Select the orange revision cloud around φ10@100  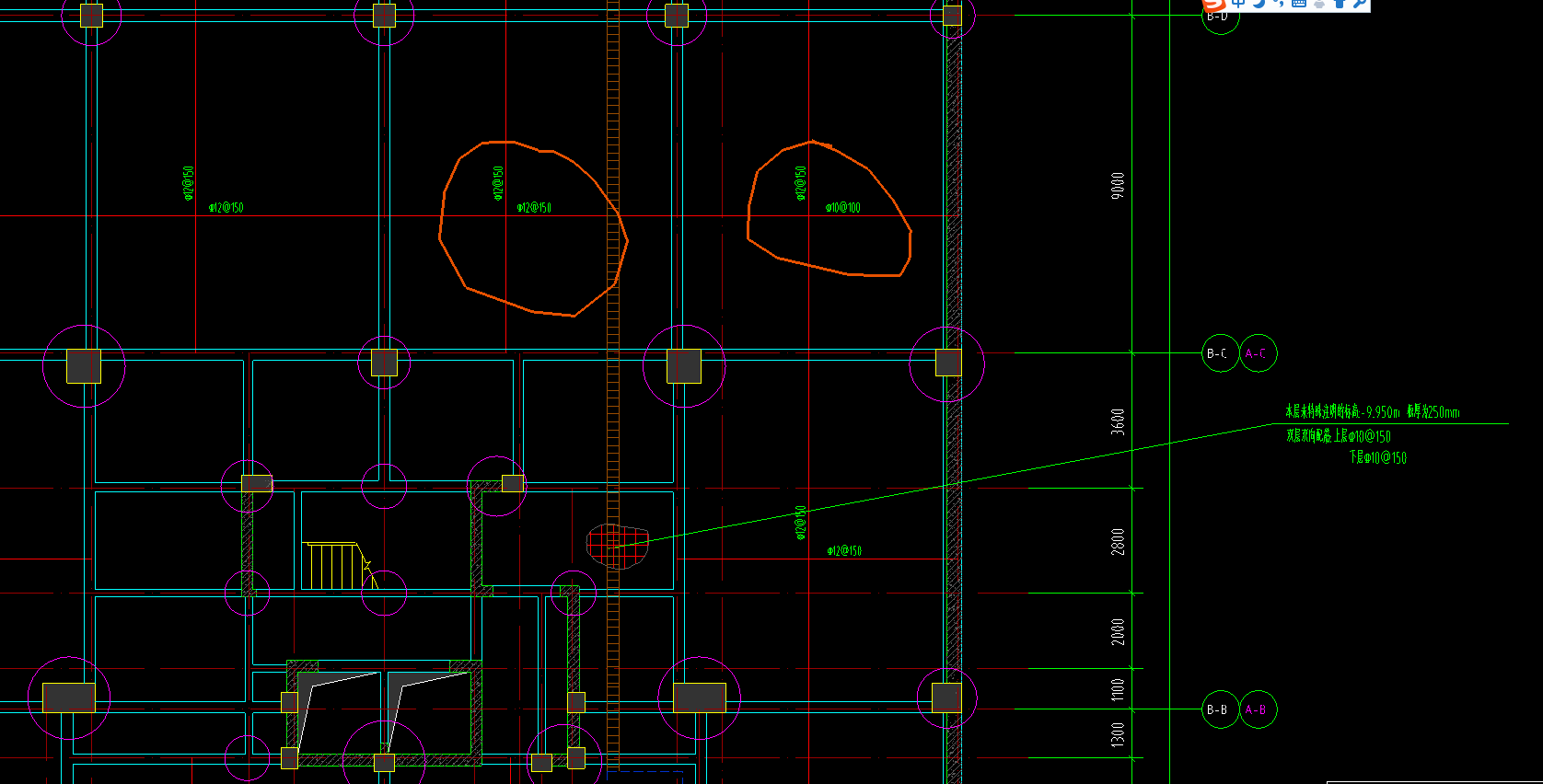[x=829, y=209]
